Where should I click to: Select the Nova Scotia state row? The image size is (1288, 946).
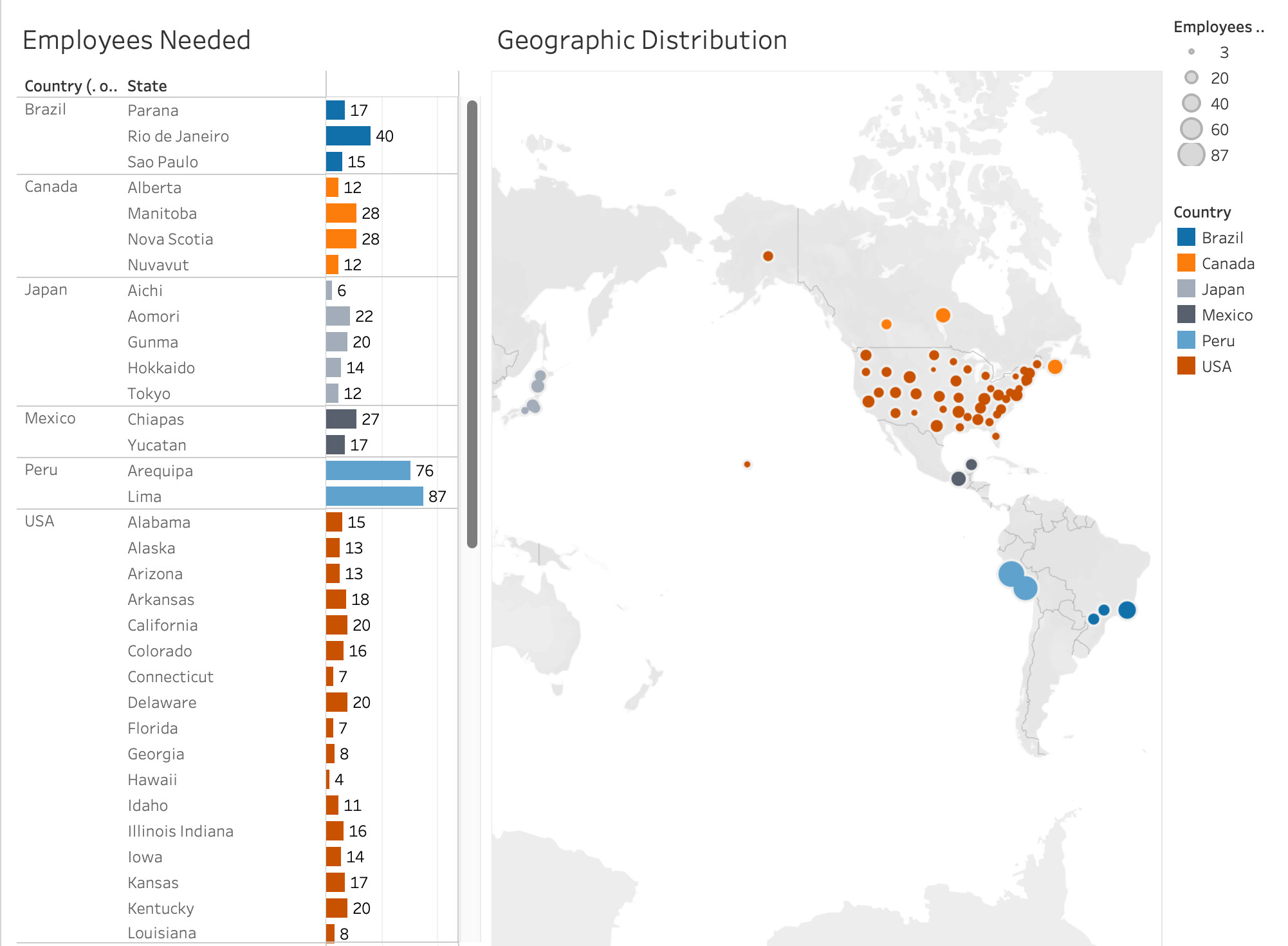170,239
